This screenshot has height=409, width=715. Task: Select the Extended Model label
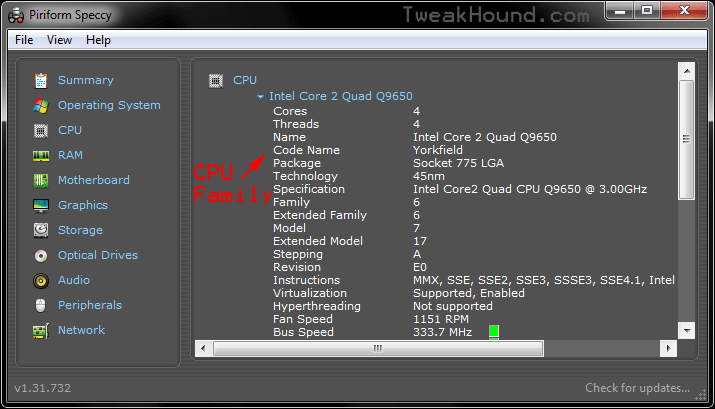(x=318, y=241)
